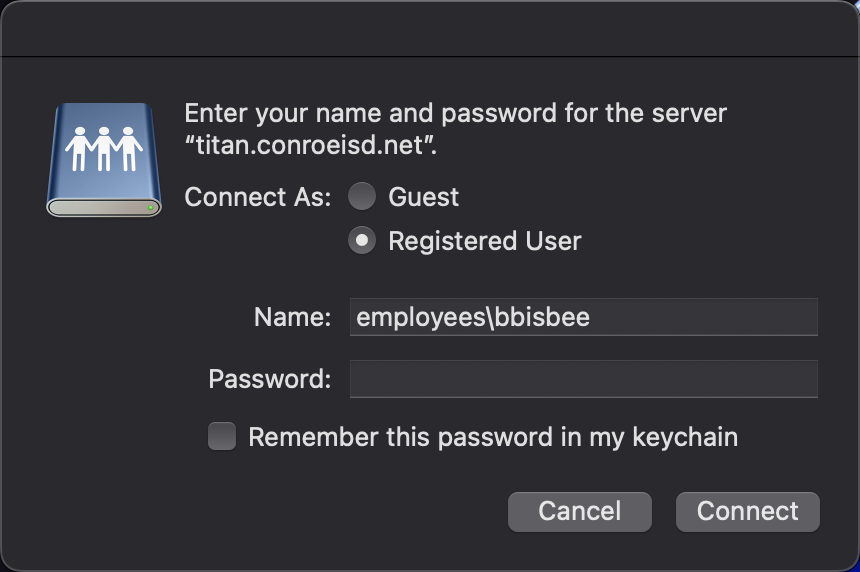Click the "Name:" field label

click(292, 318)
